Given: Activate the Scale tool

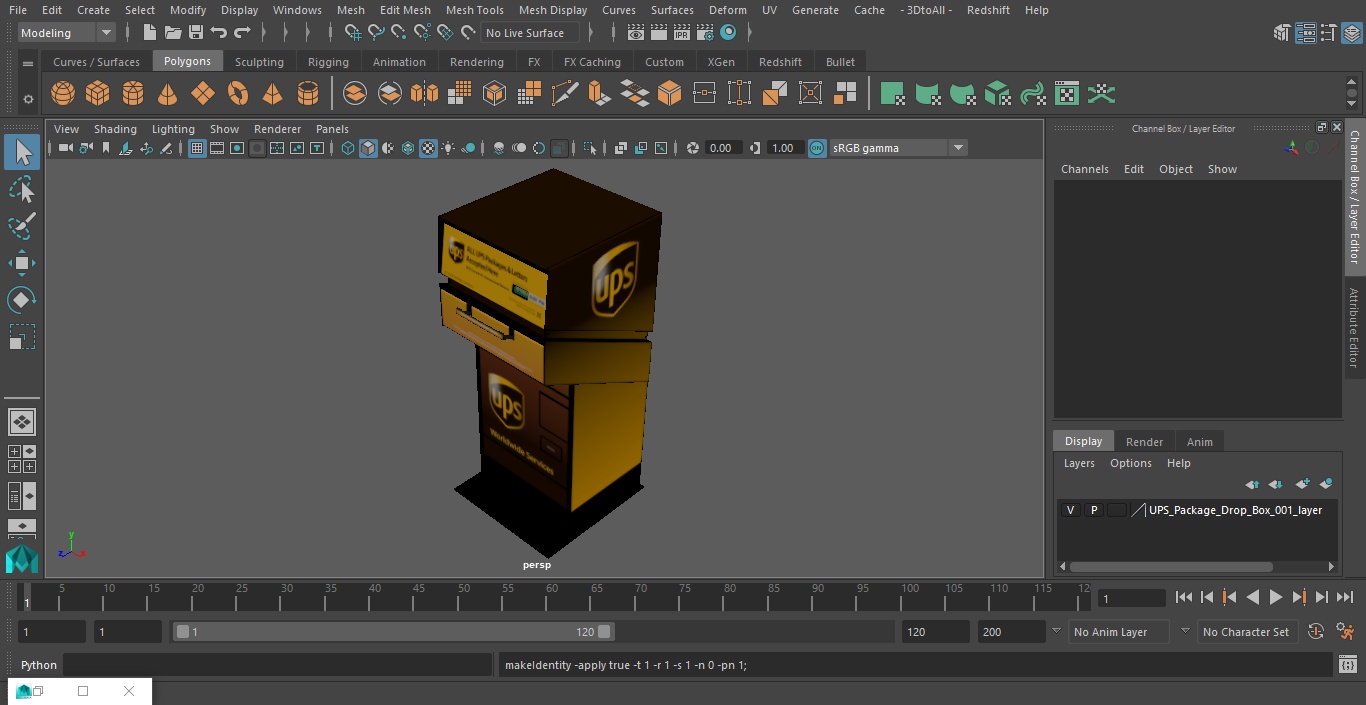Looking at the screenshot, I should click(22, 337).
